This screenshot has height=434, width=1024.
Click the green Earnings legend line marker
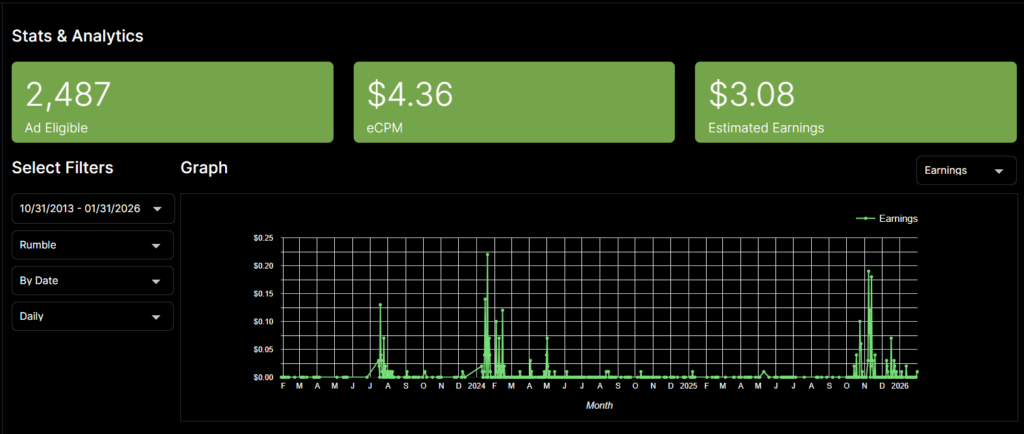click(865, 218)
